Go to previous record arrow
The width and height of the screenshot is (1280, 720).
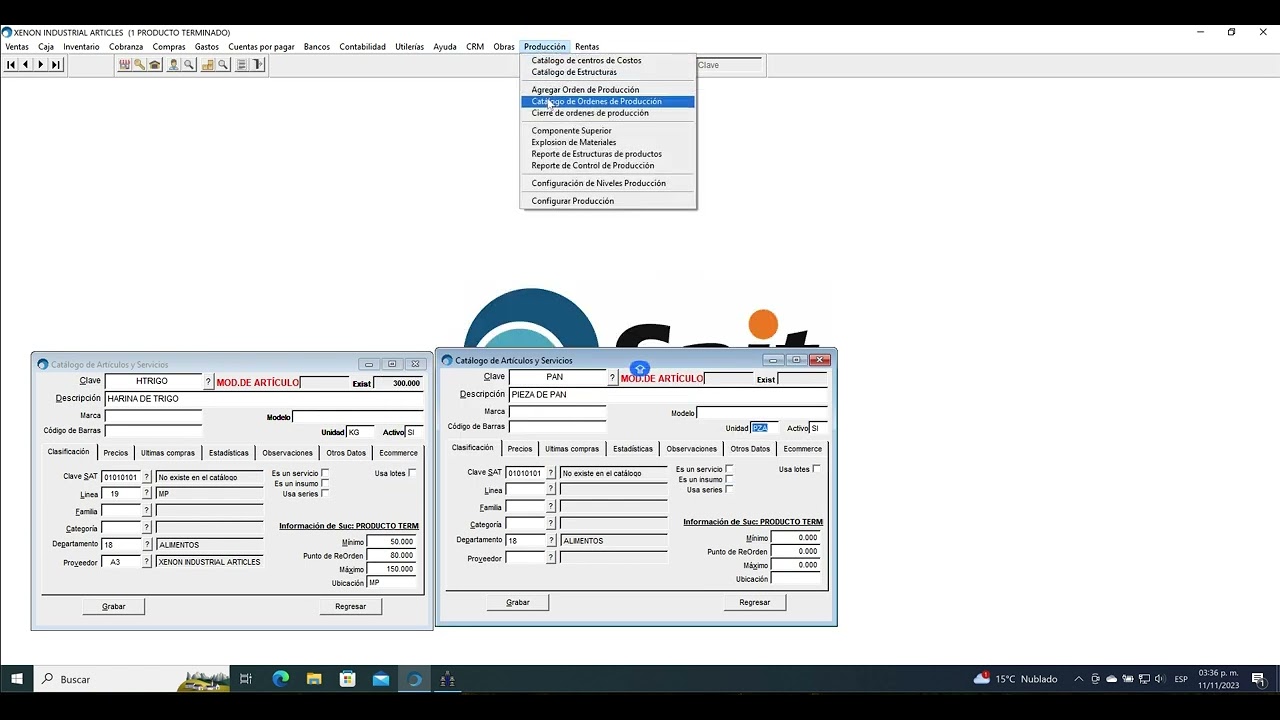pyautogui.click(x=26, y=65)
